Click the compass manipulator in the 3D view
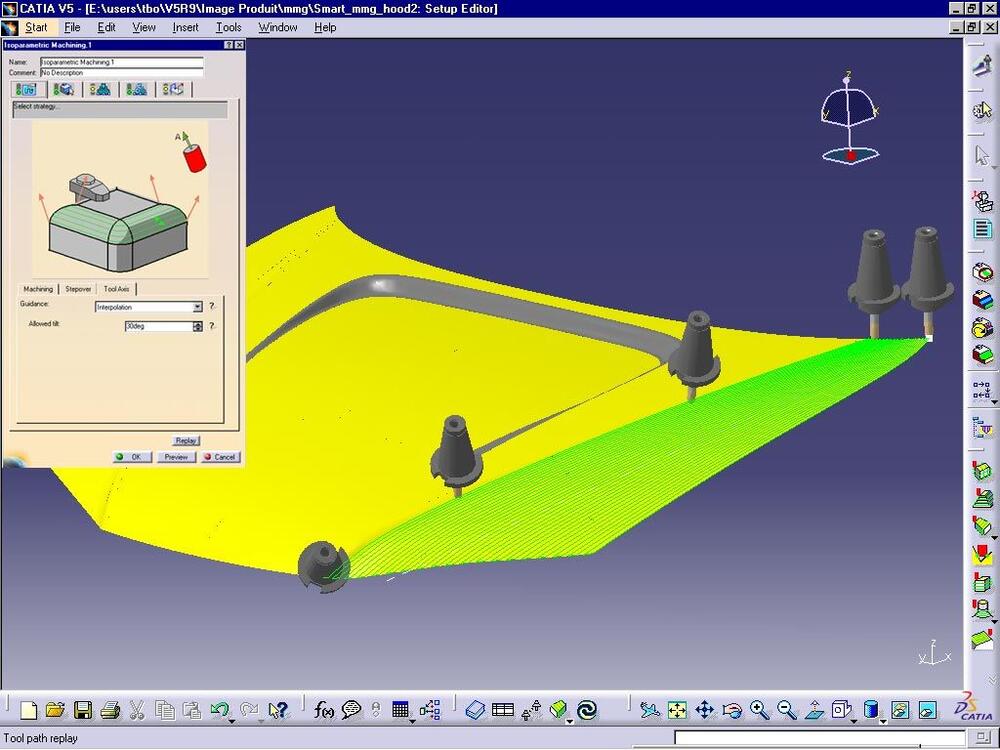1000x750 pixels. (849, 118)
